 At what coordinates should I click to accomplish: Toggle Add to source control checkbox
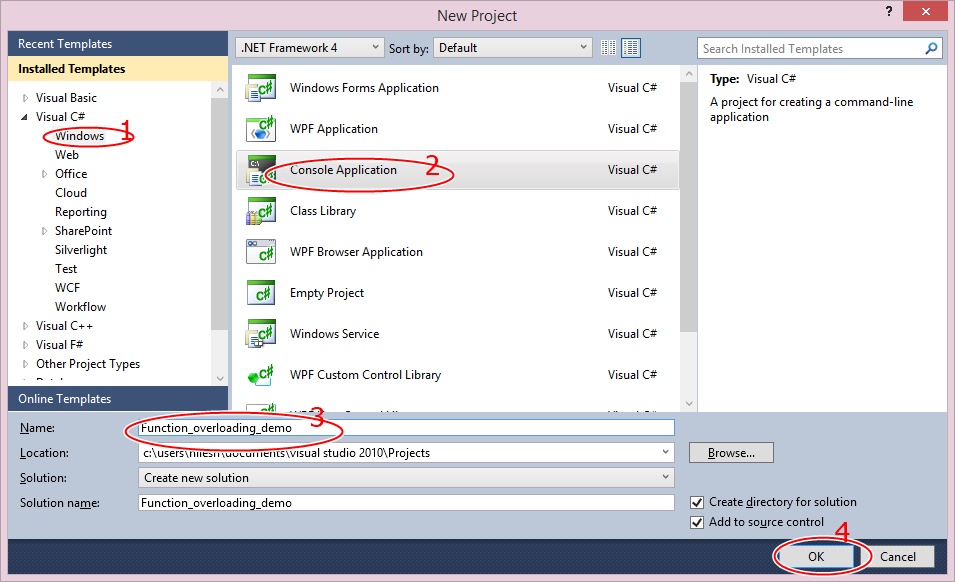697,522
